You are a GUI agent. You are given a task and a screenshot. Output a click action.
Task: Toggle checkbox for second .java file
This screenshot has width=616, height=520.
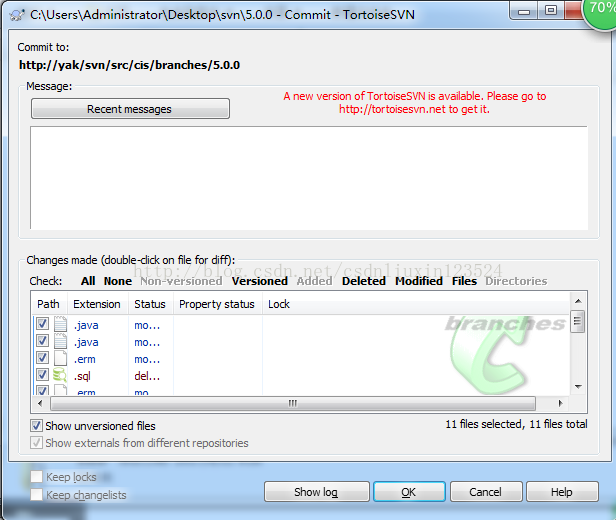tap(42, 341)
